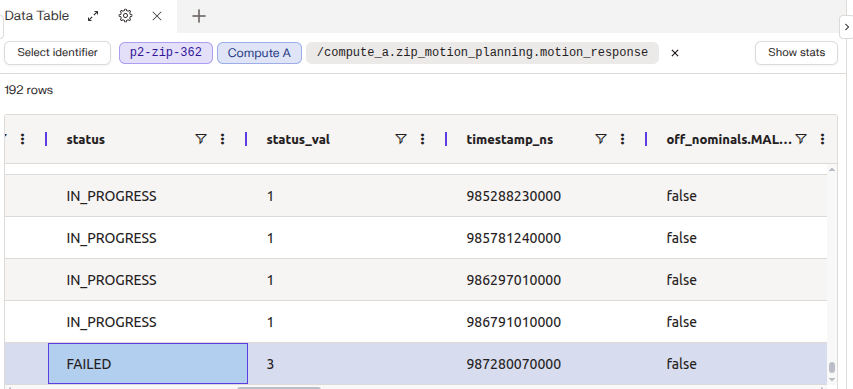Click the vertical scrollbar thumb
Viewport: 853px width, 389px height.
tap(832, 368)
